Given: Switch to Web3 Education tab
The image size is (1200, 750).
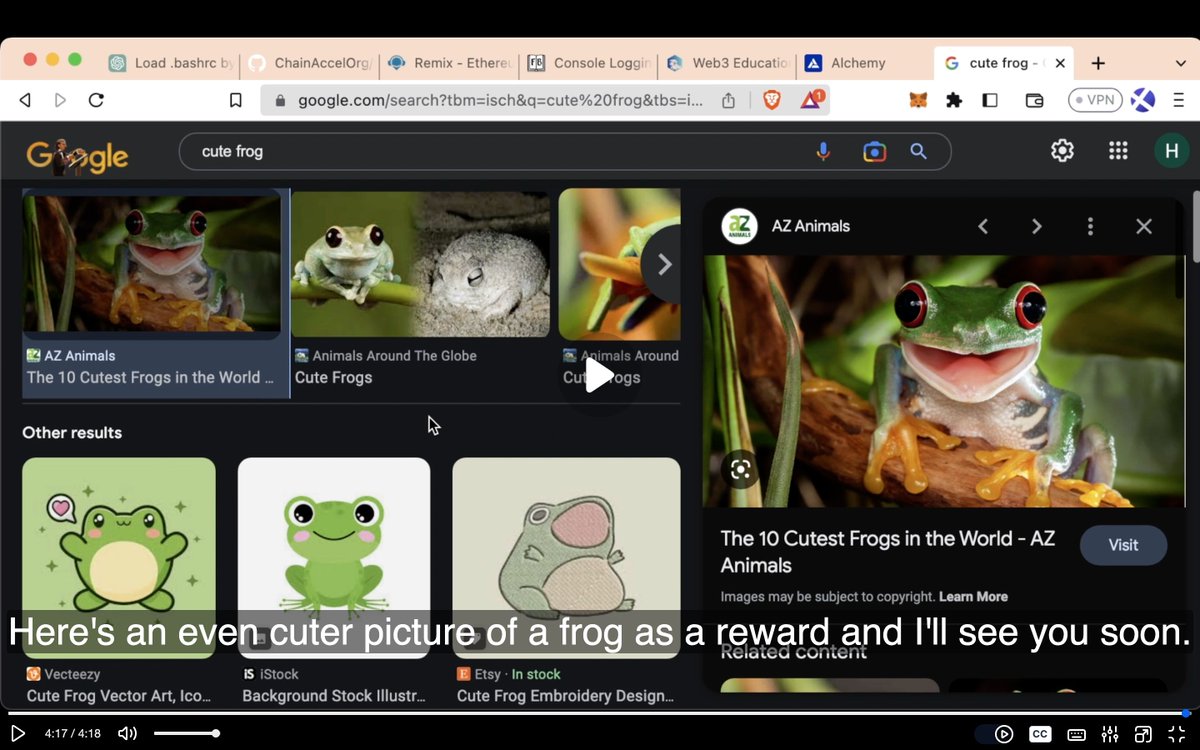Looking at the screenshot, I should click(729, 62).
